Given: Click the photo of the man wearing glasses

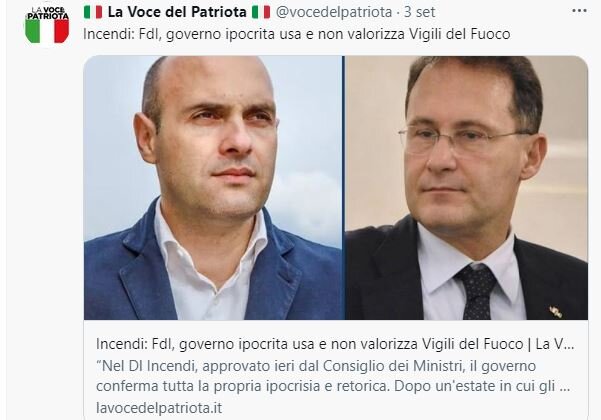Looking at the screenshot, I should [x=466, y=188].
